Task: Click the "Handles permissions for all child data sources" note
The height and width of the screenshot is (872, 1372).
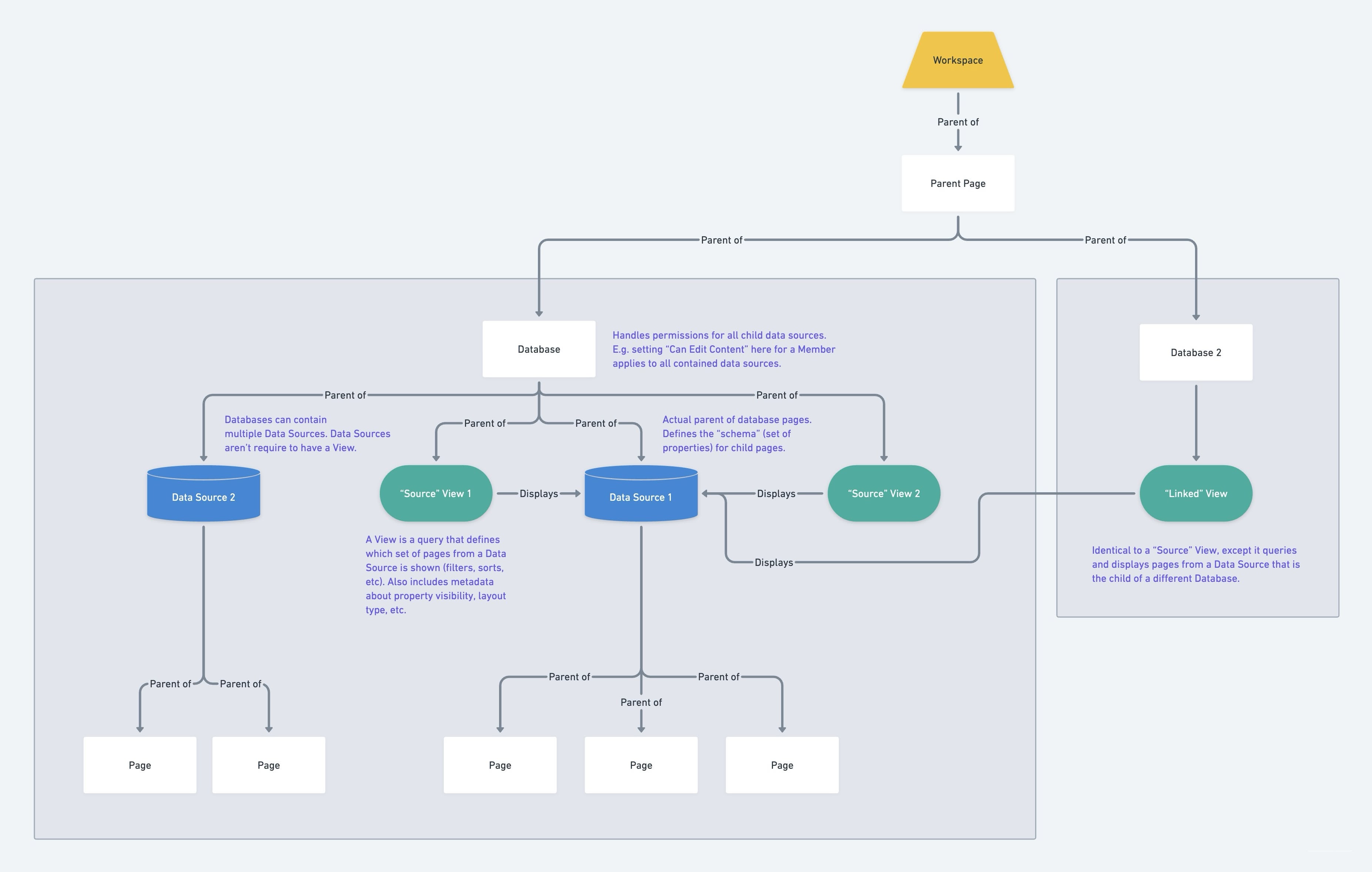Action: click(724, 349)
